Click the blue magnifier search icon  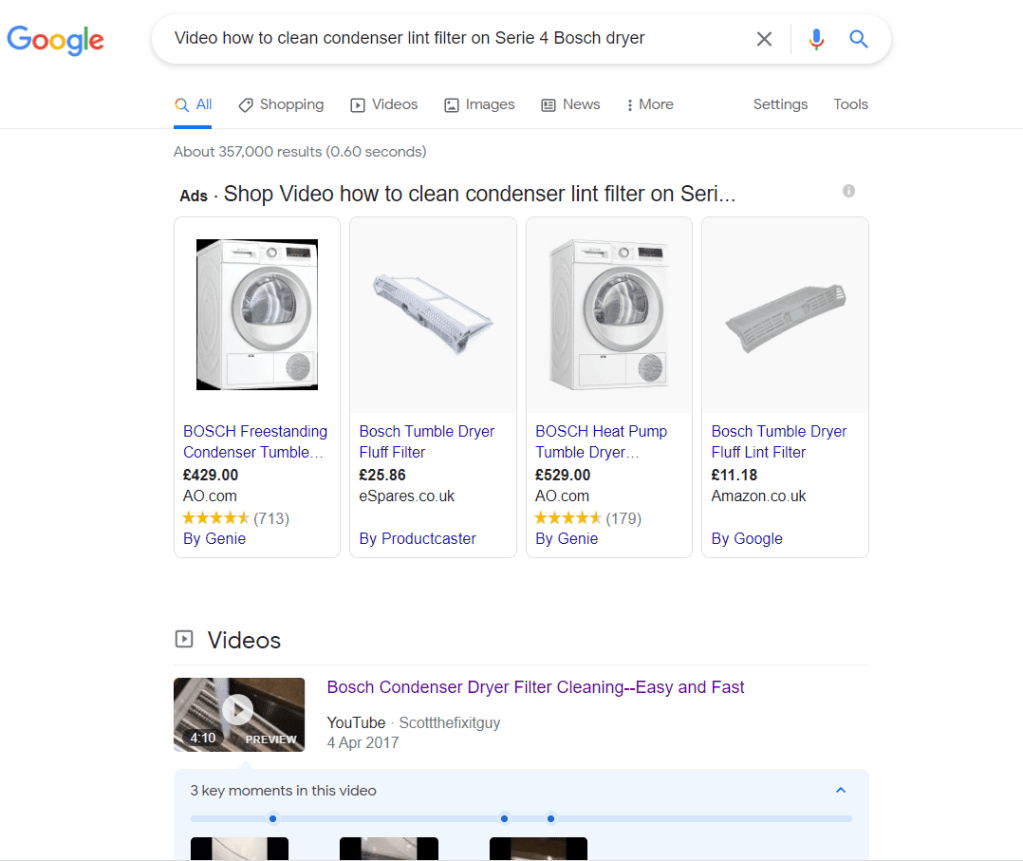[858, 39]
